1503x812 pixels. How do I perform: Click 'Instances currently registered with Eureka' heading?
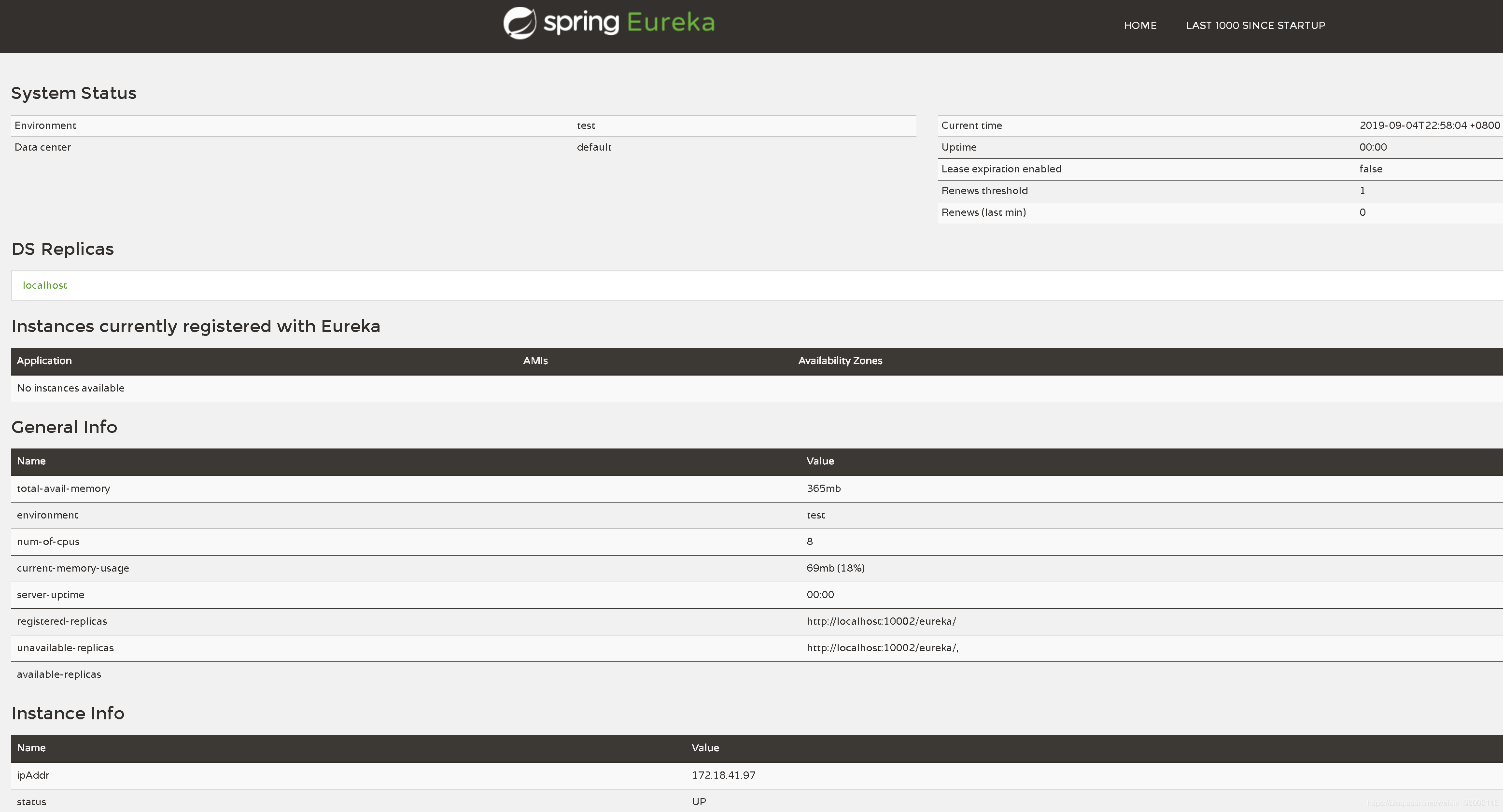[x=196, y=326]
